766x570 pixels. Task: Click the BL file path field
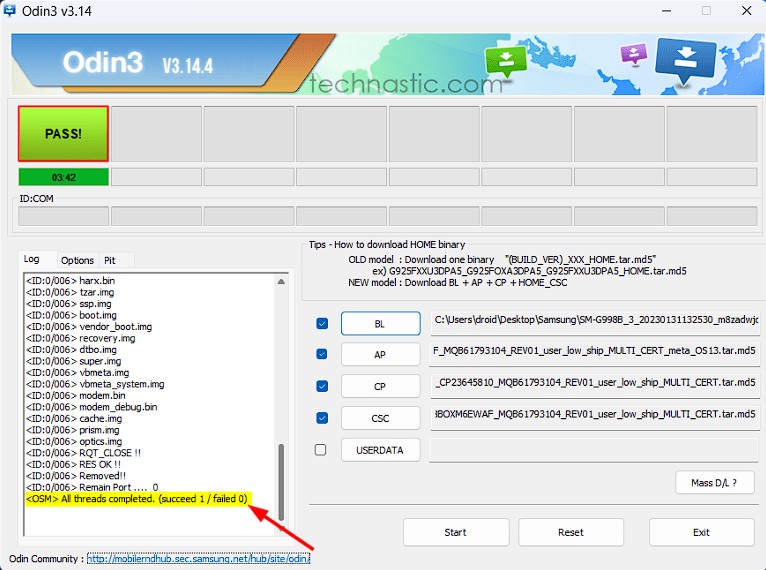[595, 323]
